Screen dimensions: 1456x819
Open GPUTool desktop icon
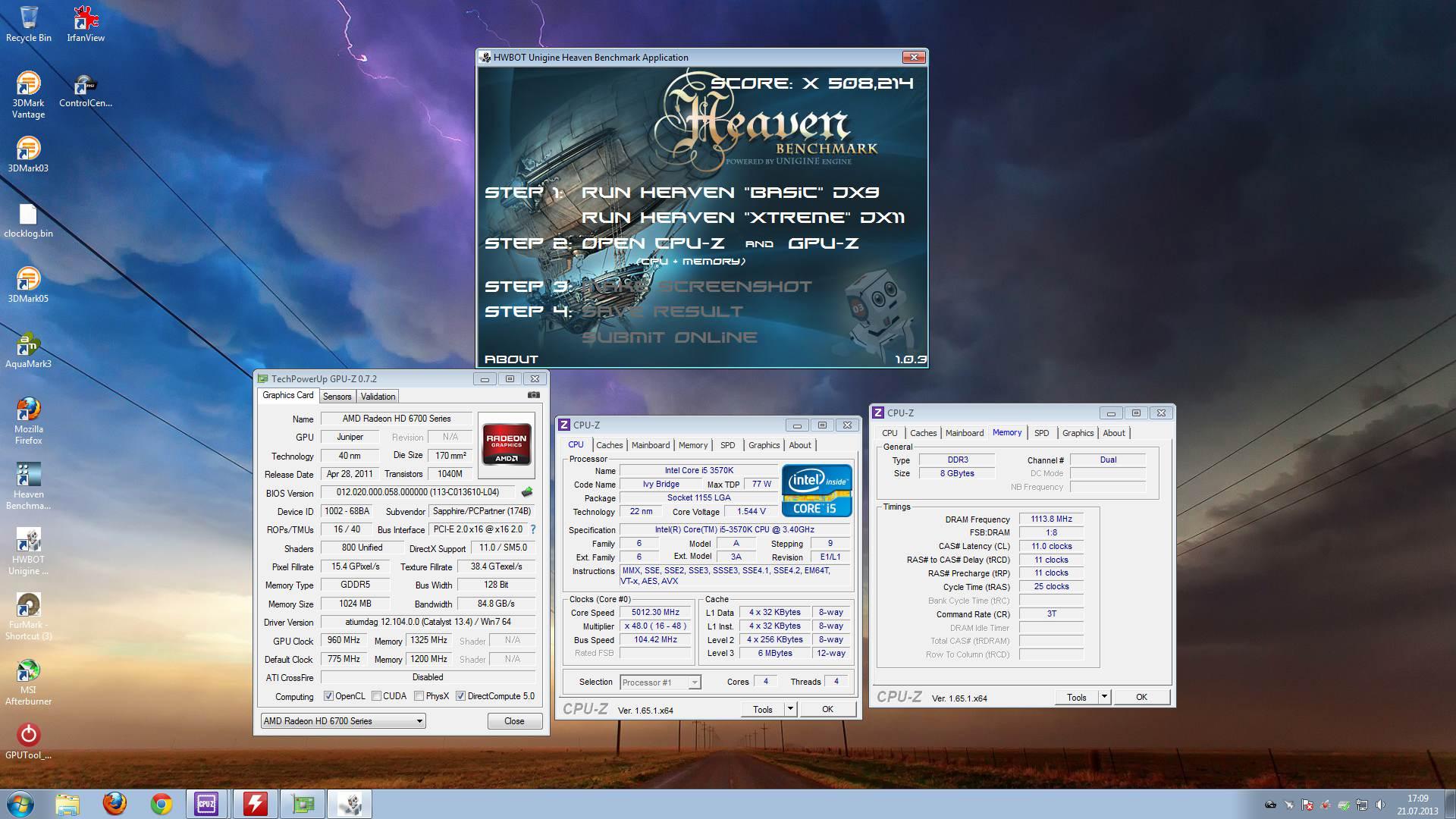[28, 741]
